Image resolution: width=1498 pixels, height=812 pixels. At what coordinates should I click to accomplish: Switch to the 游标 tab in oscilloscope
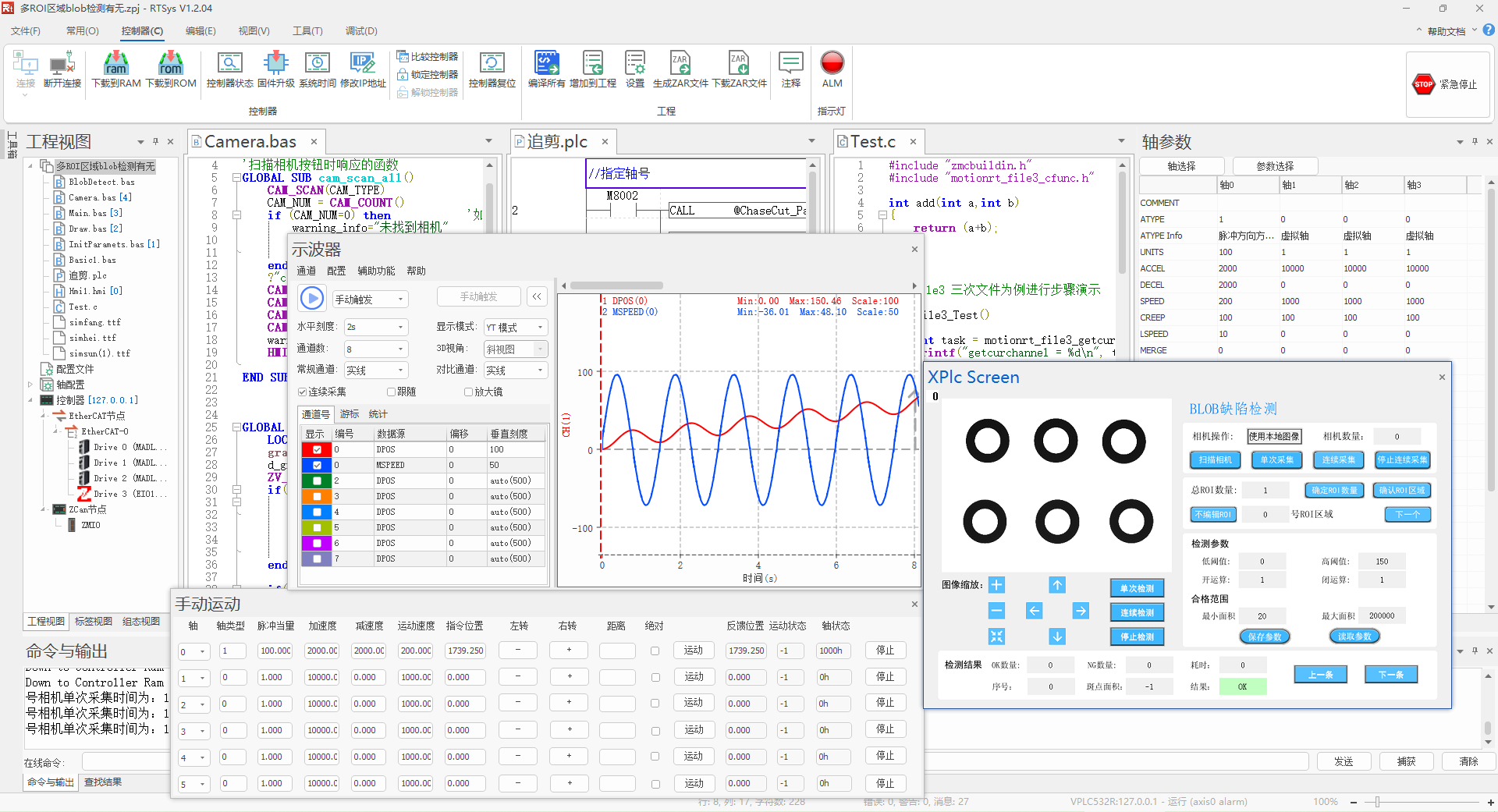tap(350, 414)
